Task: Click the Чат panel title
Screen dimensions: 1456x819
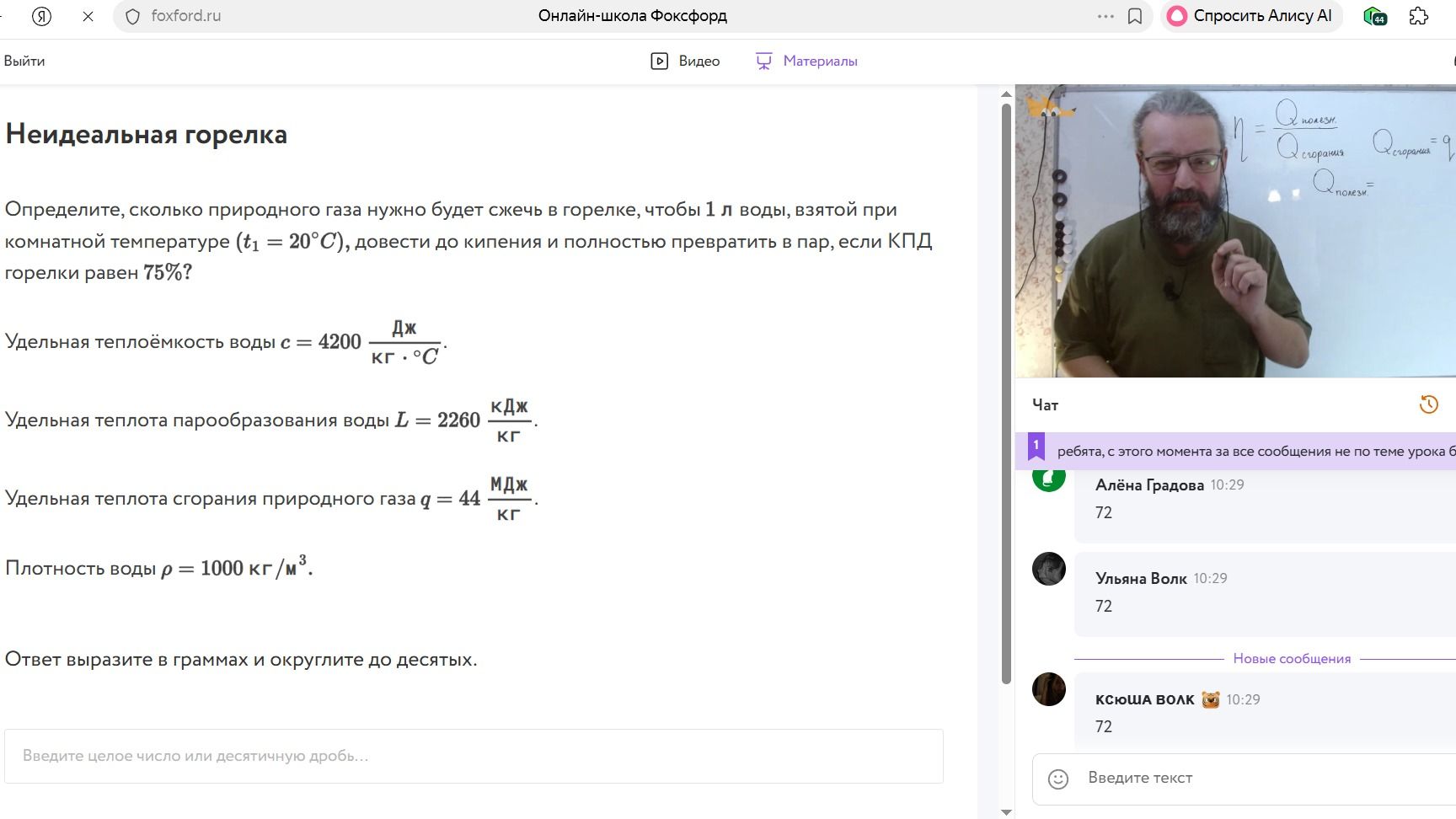Action: 1045,405
